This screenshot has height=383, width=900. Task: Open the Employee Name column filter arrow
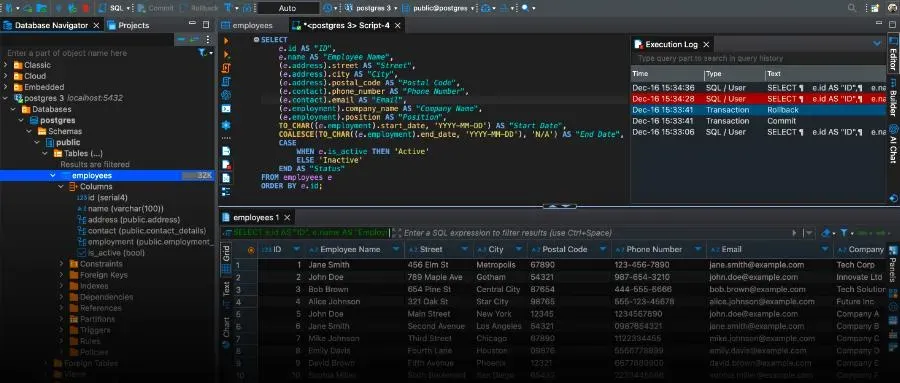pyautogui.click(x=395, y=250)
